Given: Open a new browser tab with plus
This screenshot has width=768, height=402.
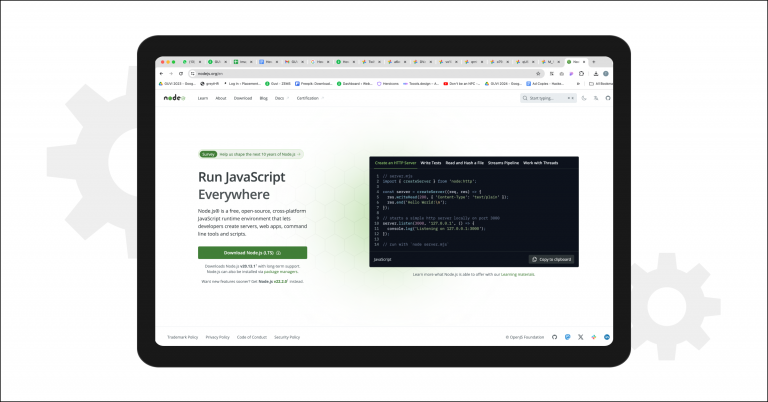Looking at the screenshot, I should pos(594,62).
